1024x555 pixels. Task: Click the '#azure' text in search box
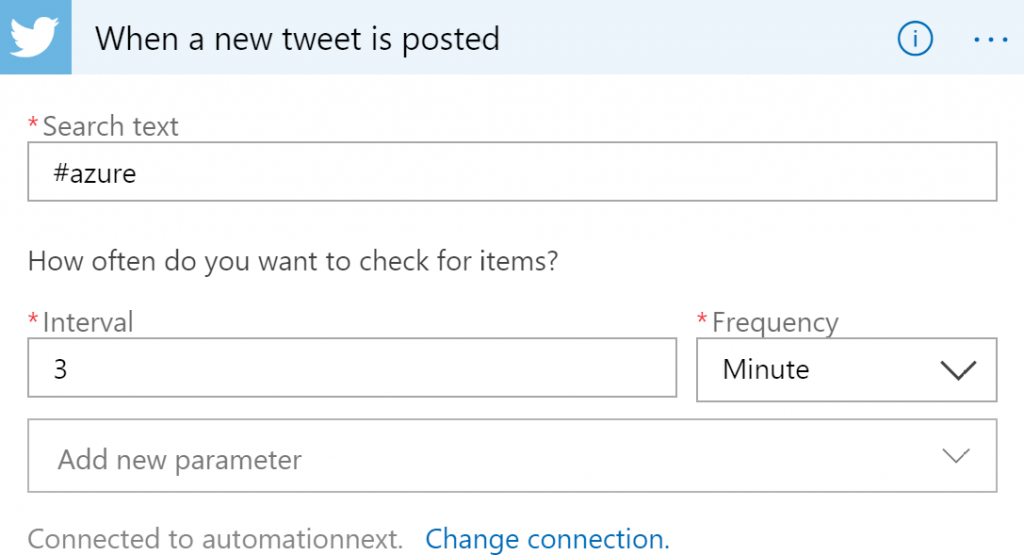(x=95, y=173)
